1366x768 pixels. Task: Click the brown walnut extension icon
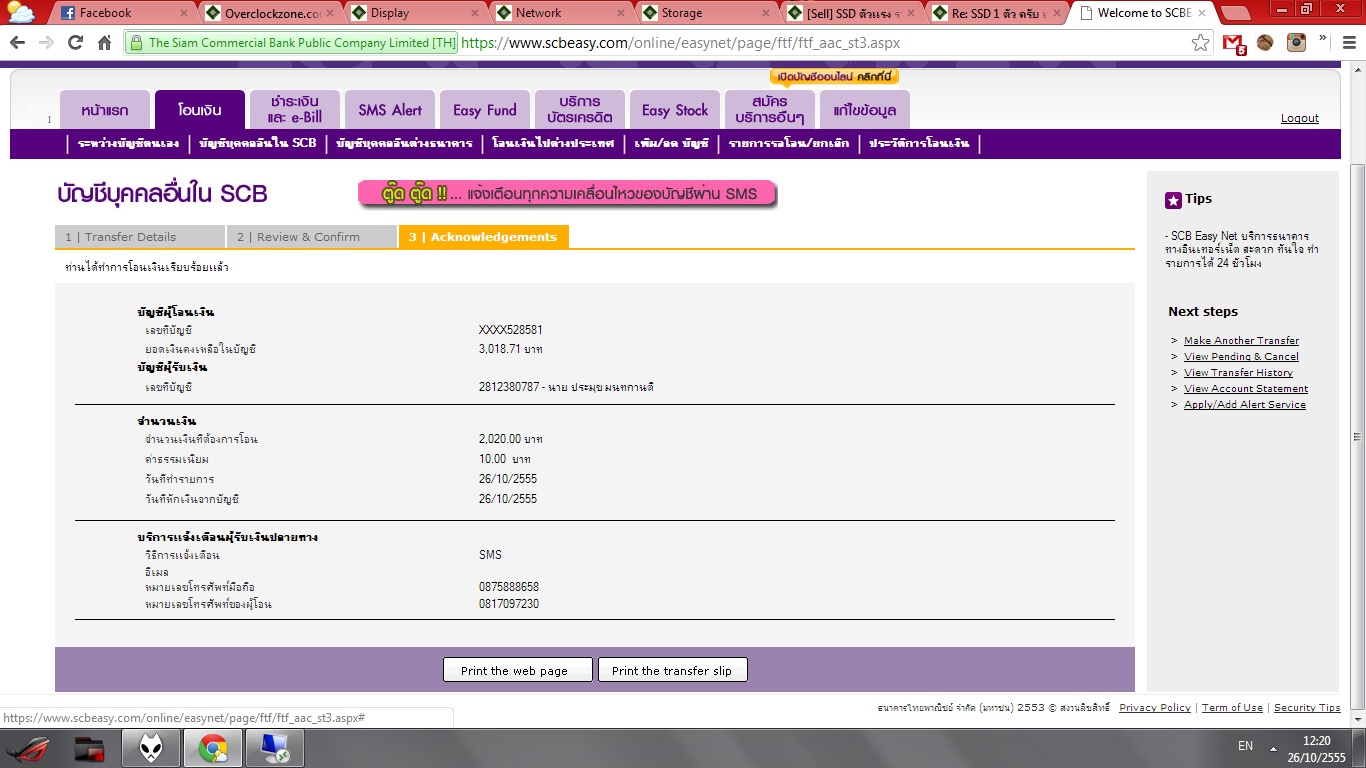point(1265,43)
